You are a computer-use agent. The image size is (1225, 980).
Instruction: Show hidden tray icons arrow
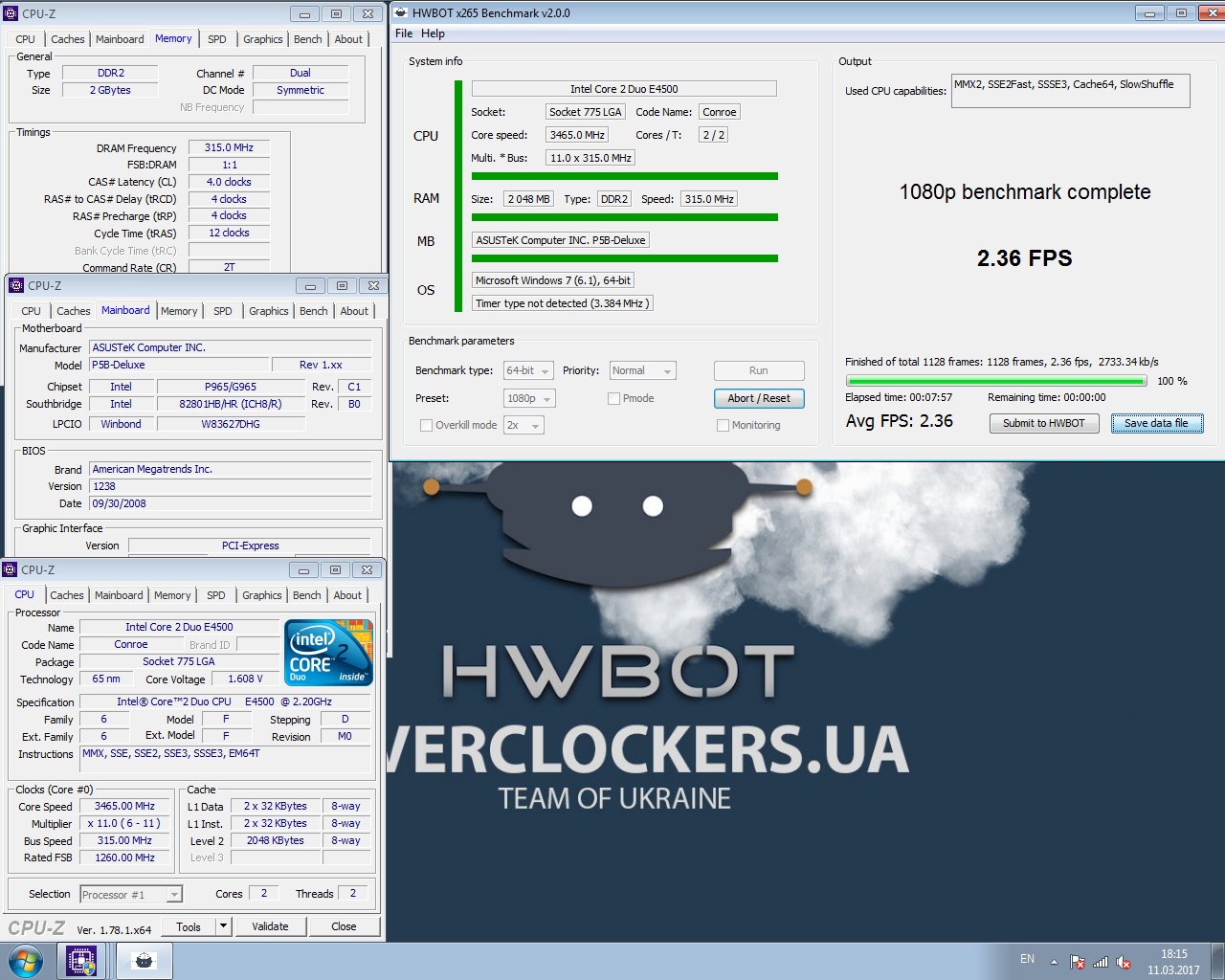pos(1054,962)
